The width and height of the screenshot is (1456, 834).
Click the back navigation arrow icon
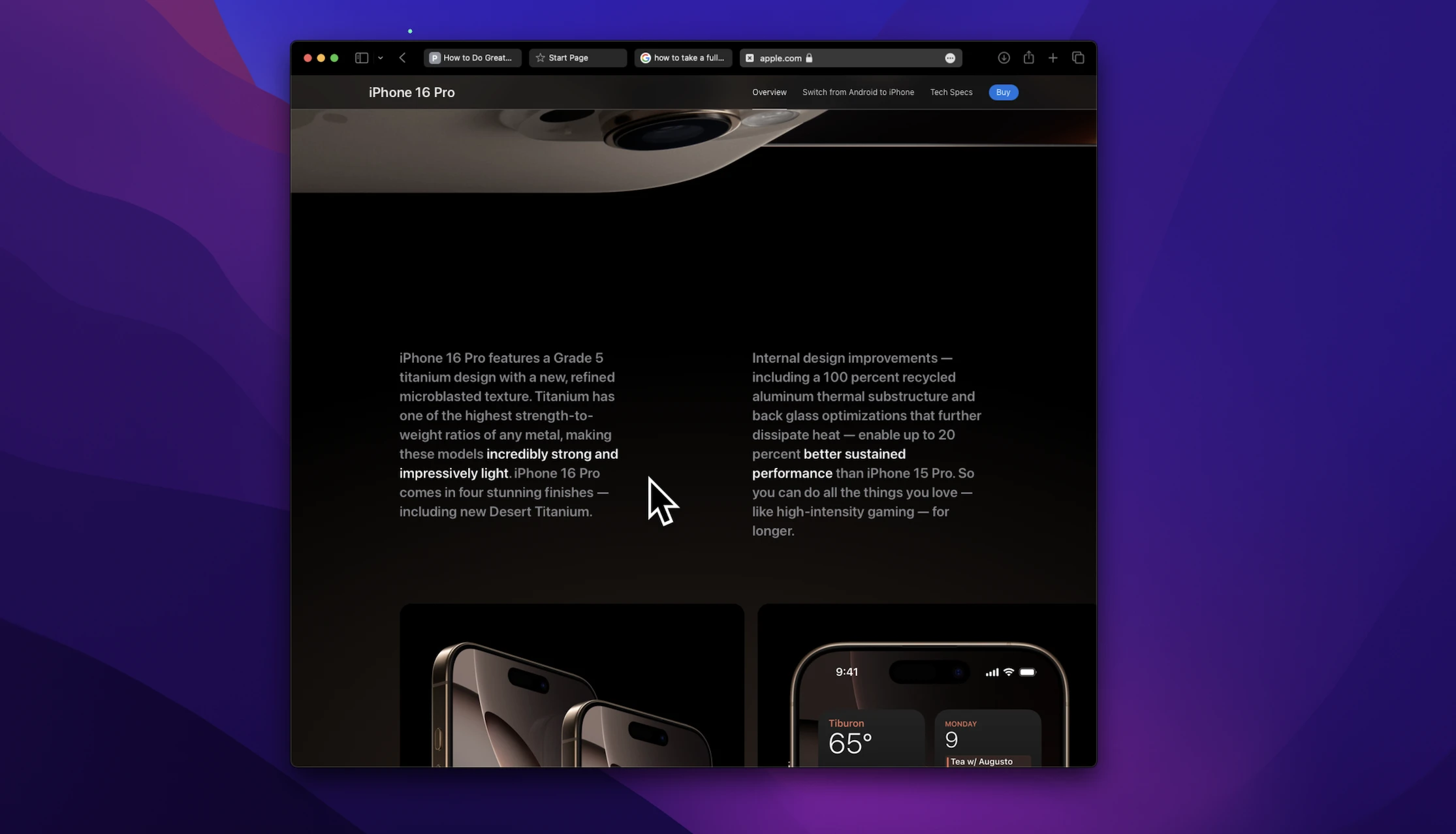tap(402, 57)
